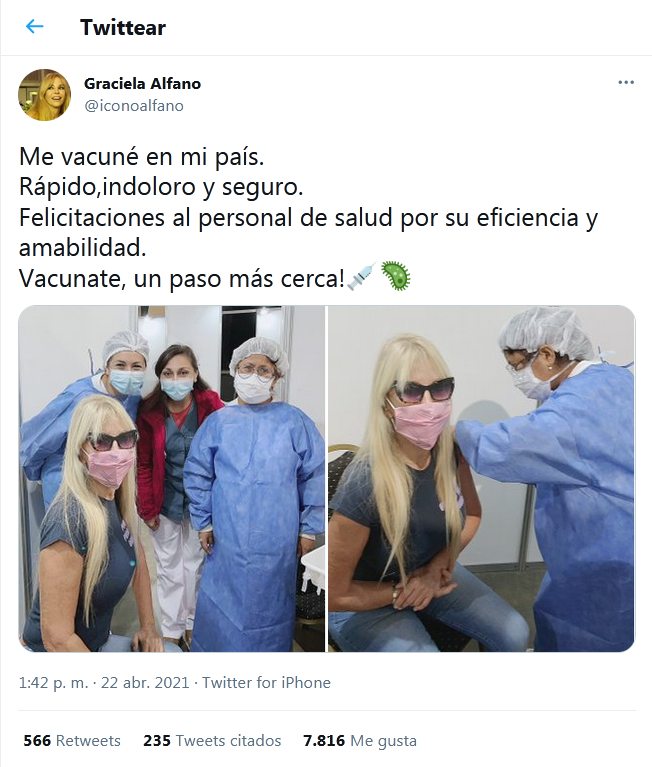View the 235 Tweets citados list
The image size is (652, 767).
(x=212, y=741)
